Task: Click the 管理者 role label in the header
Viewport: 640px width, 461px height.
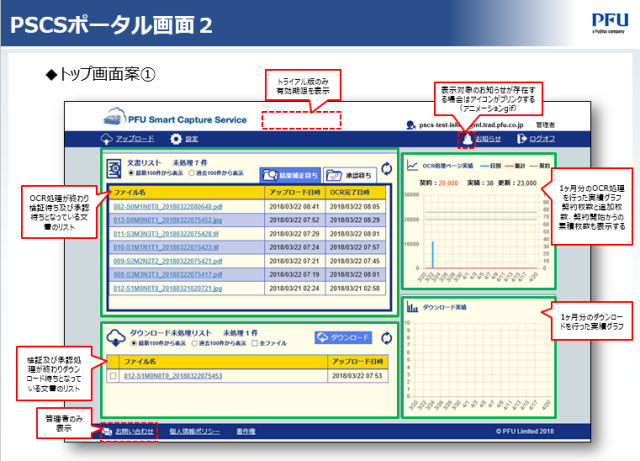Action: pyautogui.click(x=545, y=125)
